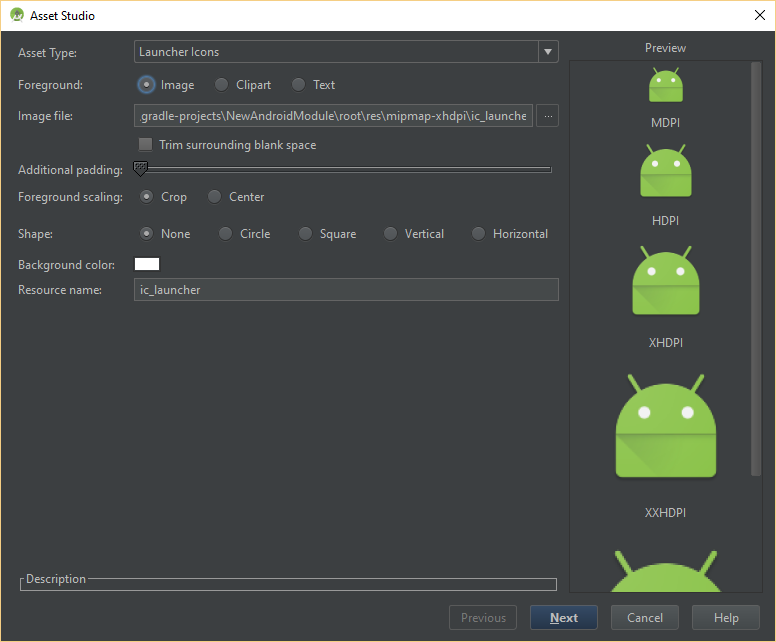Click the Cancel button
Viewport: 776px width, 642px height.
click(645, 618)
